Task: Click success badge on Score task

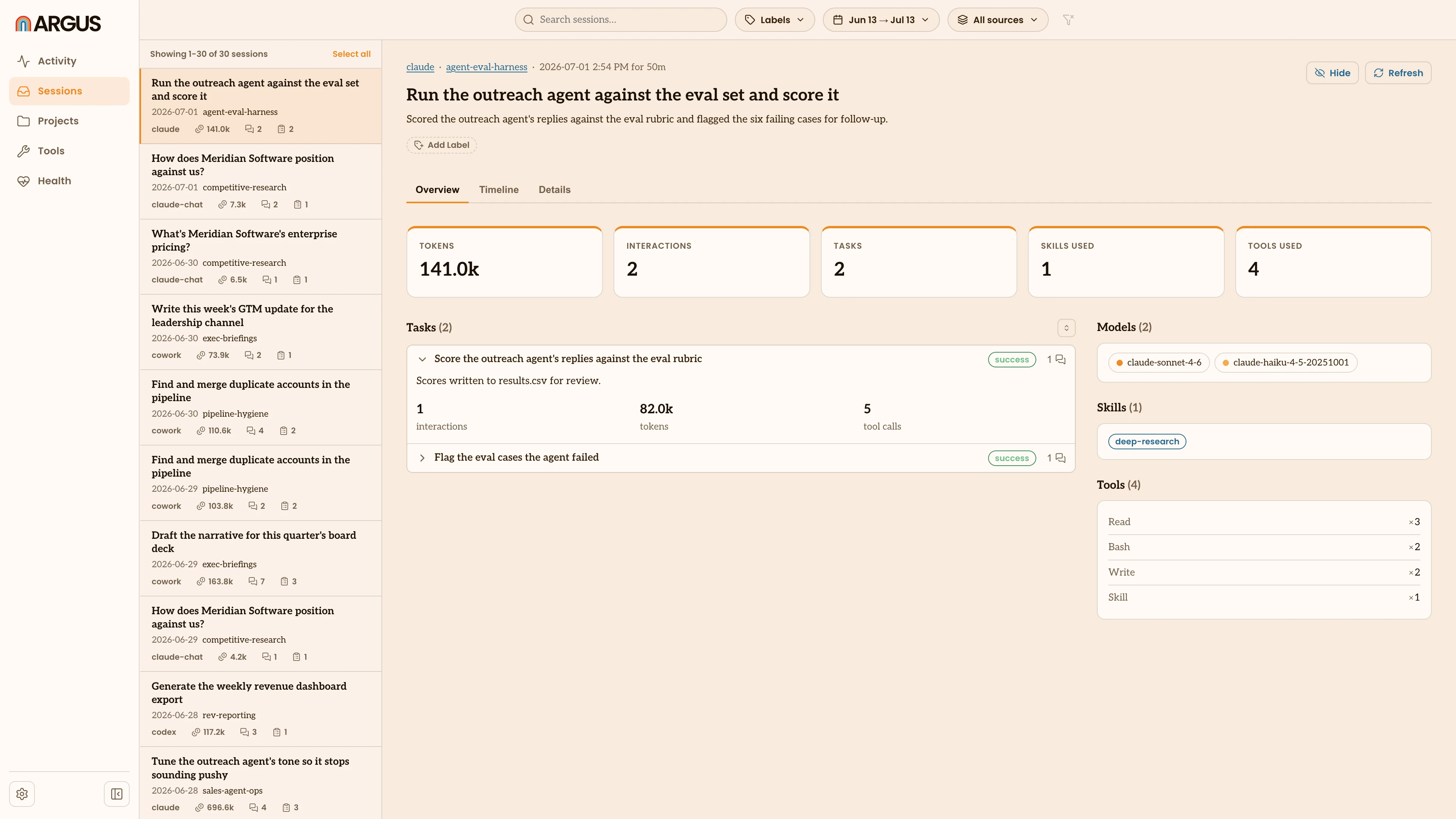Action: (1012, 359)
